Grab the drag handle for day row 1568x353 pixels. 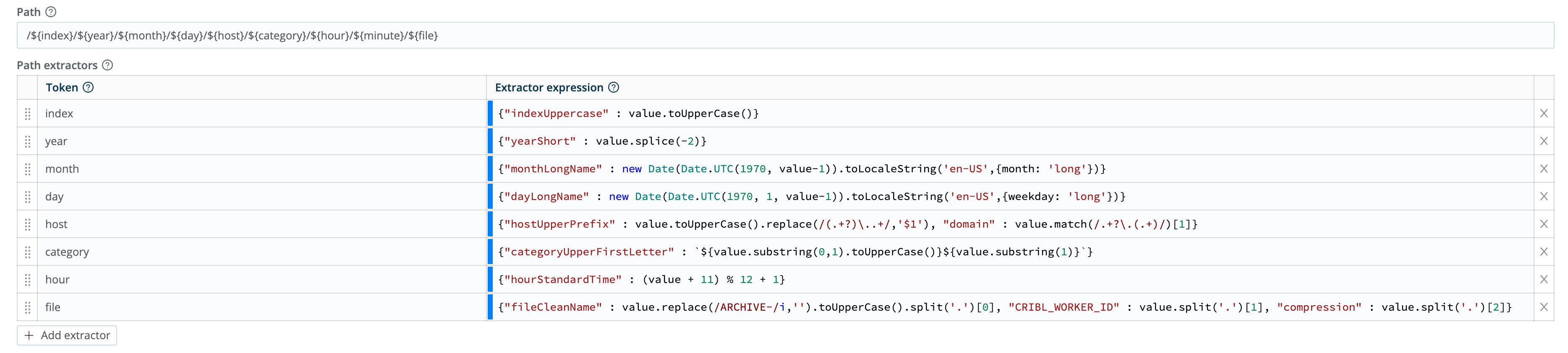click(x=27, y=197)
